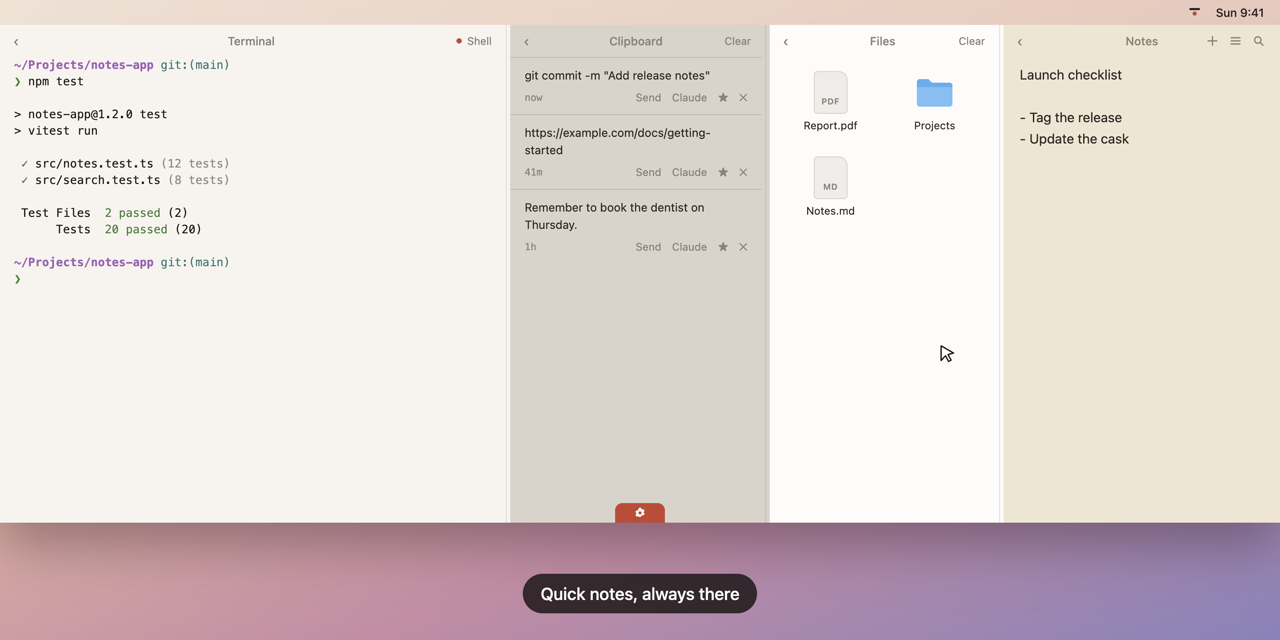
Task: Send the git commit entry to Claude
Action: pyautogui.click(x=689, y=98)
